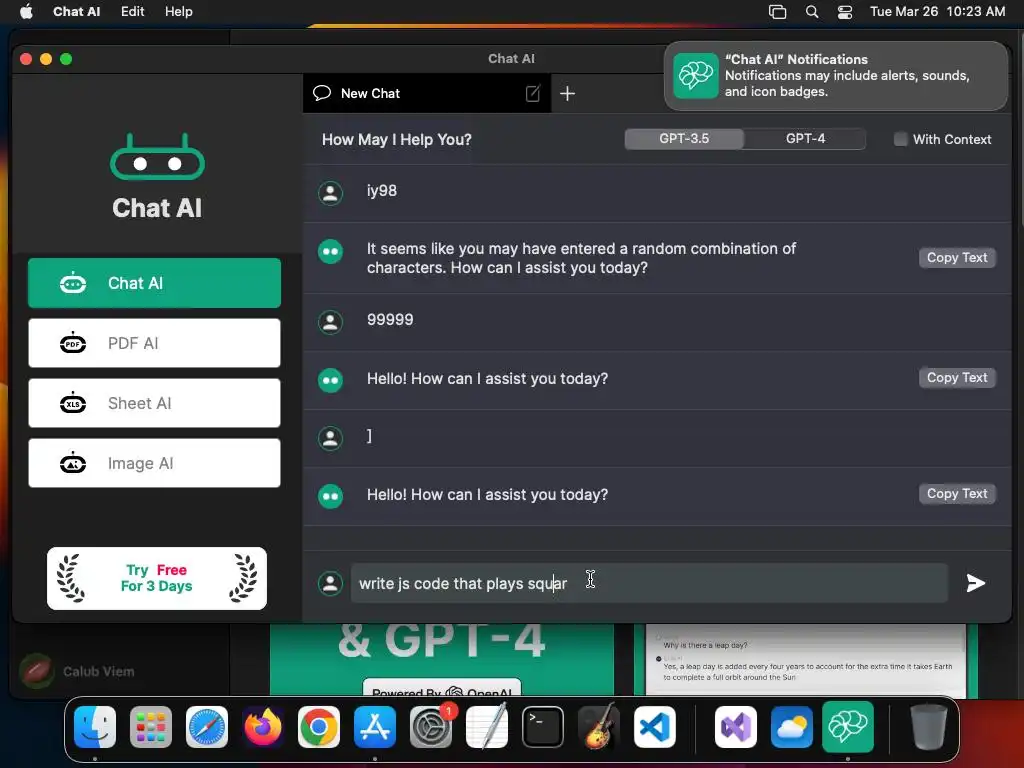The image size is (1024, 768).
Task: Launch Firefox from the Dock
Action: pyautogui.click(x=263, y=727)
